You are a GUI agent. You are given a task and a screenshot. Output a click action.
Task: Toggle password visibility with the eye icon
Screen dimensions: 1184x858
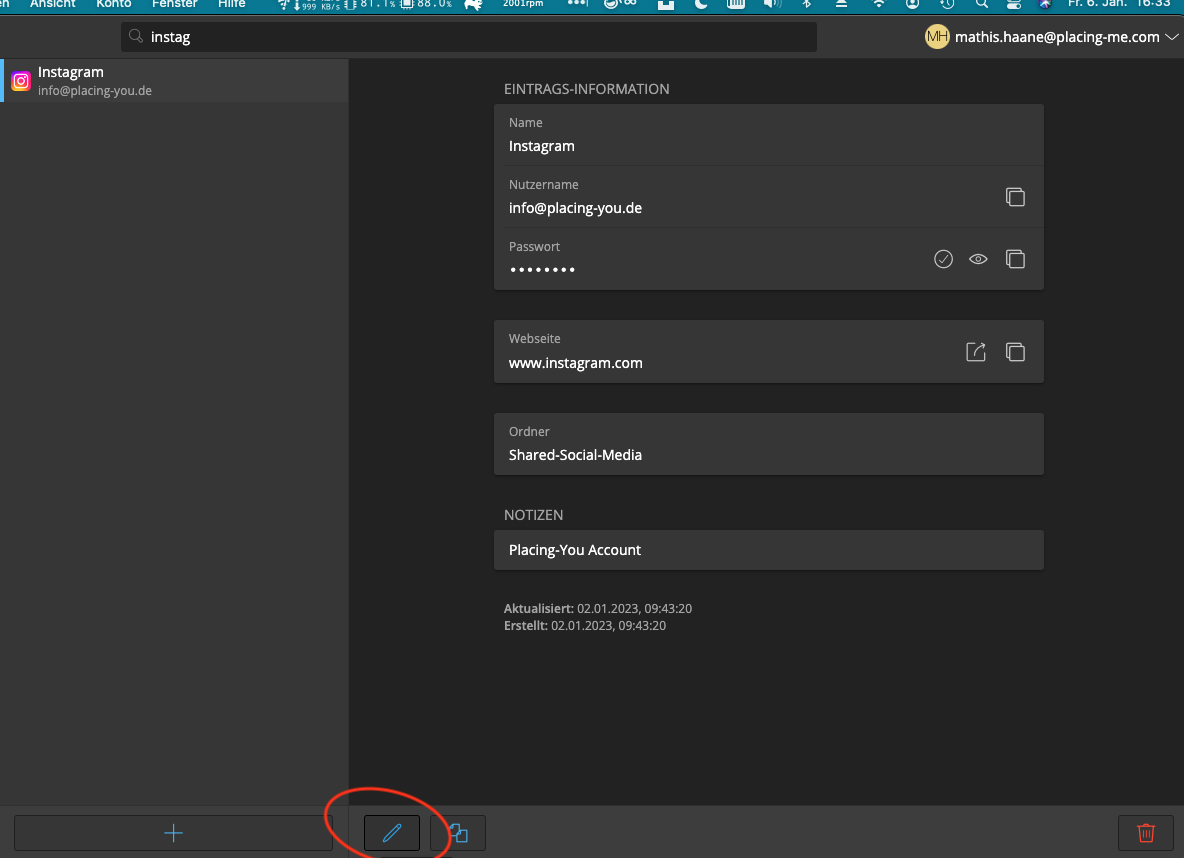click(x=978, y=259)
